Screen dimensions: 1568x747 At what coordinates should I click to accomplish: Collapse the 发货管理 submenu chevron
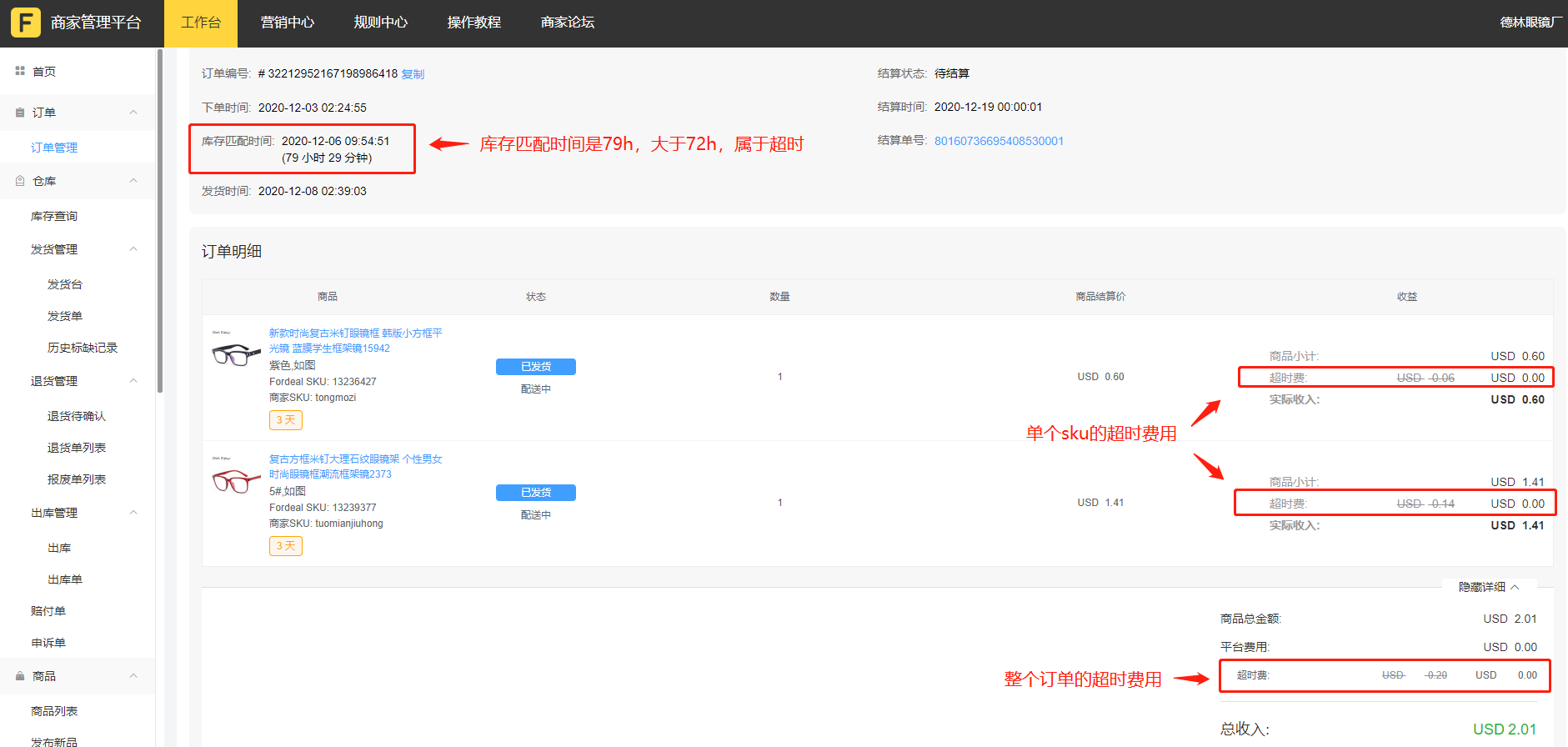(133, 249)
